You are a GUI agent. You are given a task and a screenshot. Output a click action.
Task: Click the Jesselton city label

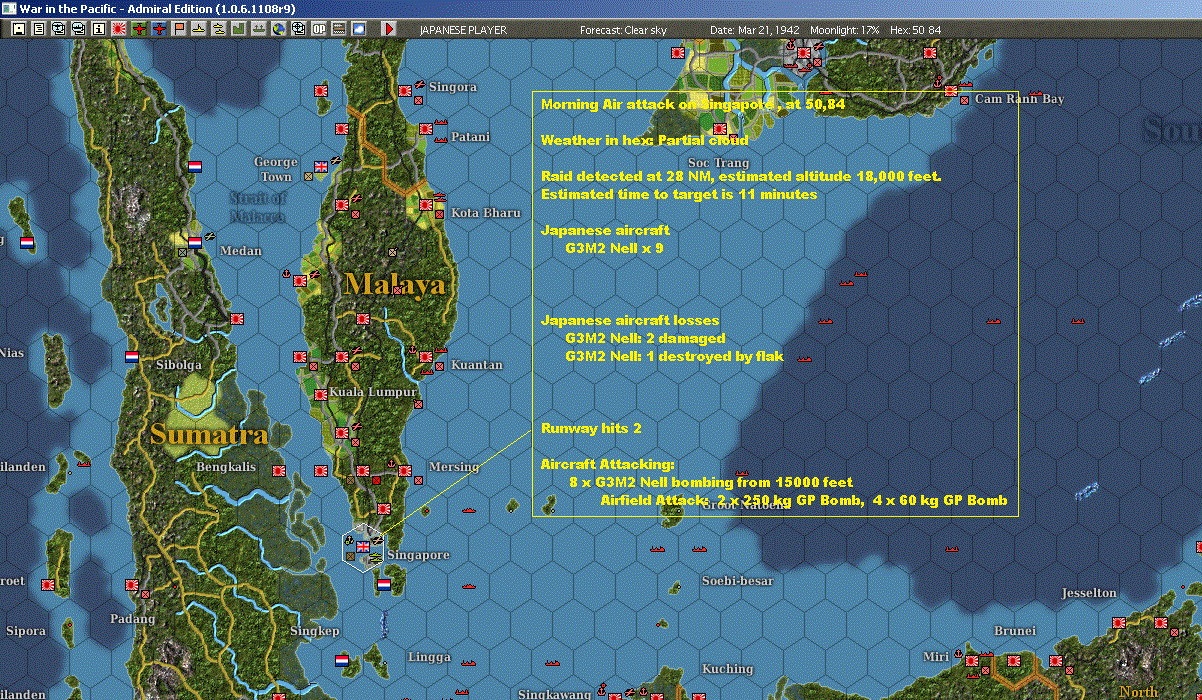tap(1089, 593)
